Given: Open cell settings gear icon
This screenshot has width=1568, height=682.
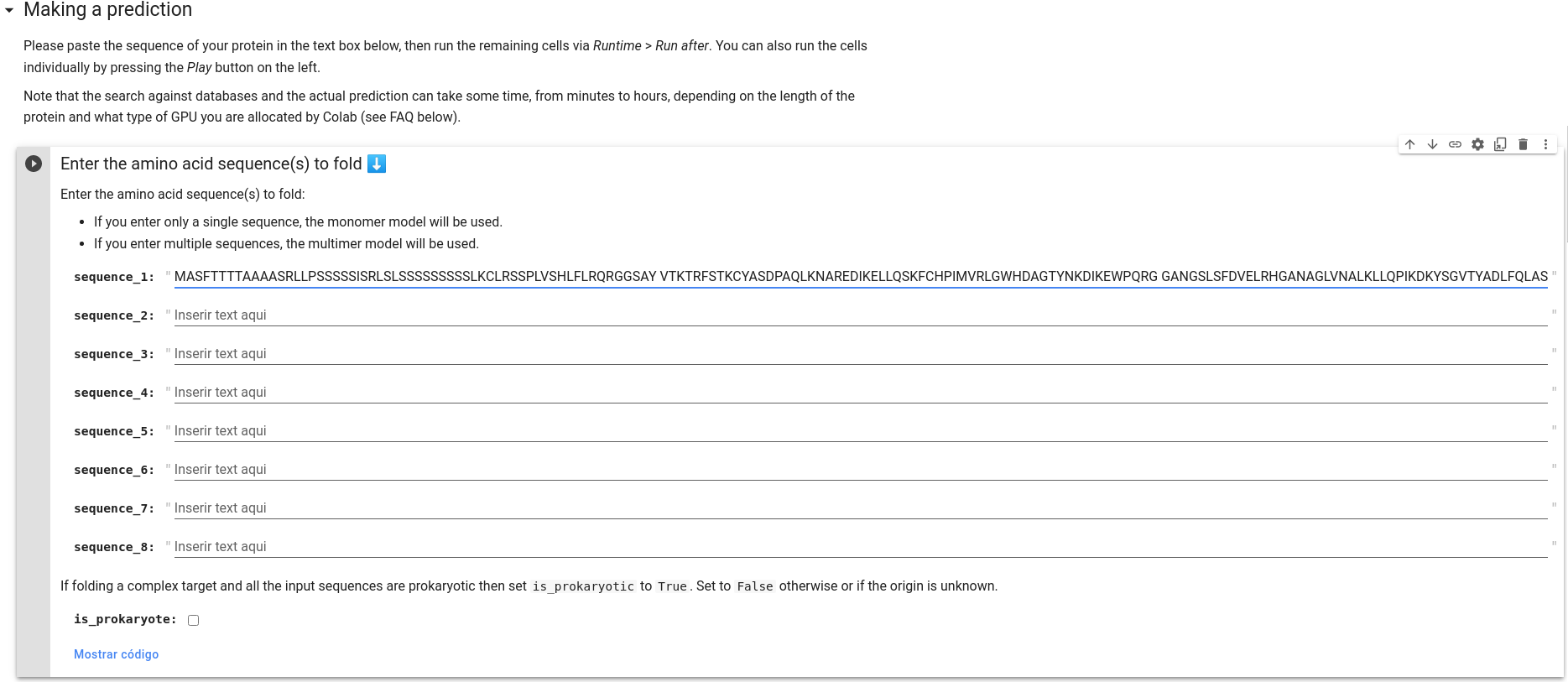Looking at the screenshot, I should 1478,144.
